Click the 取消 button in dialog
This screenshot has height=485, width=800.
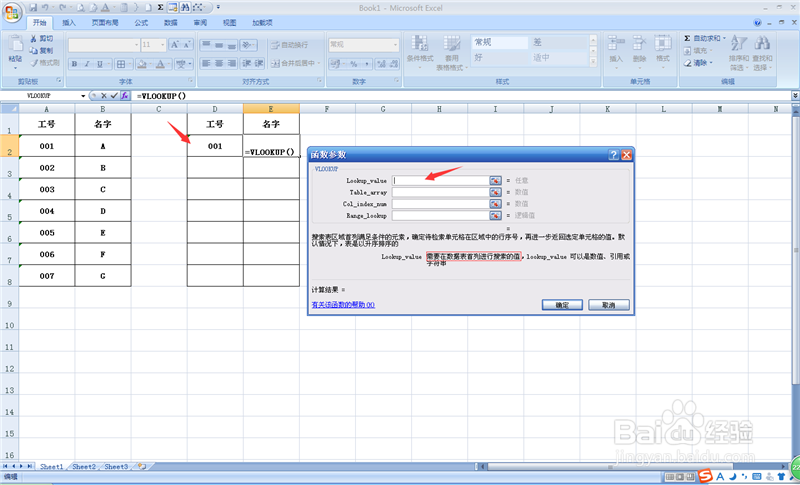click(x=609, y=305)
